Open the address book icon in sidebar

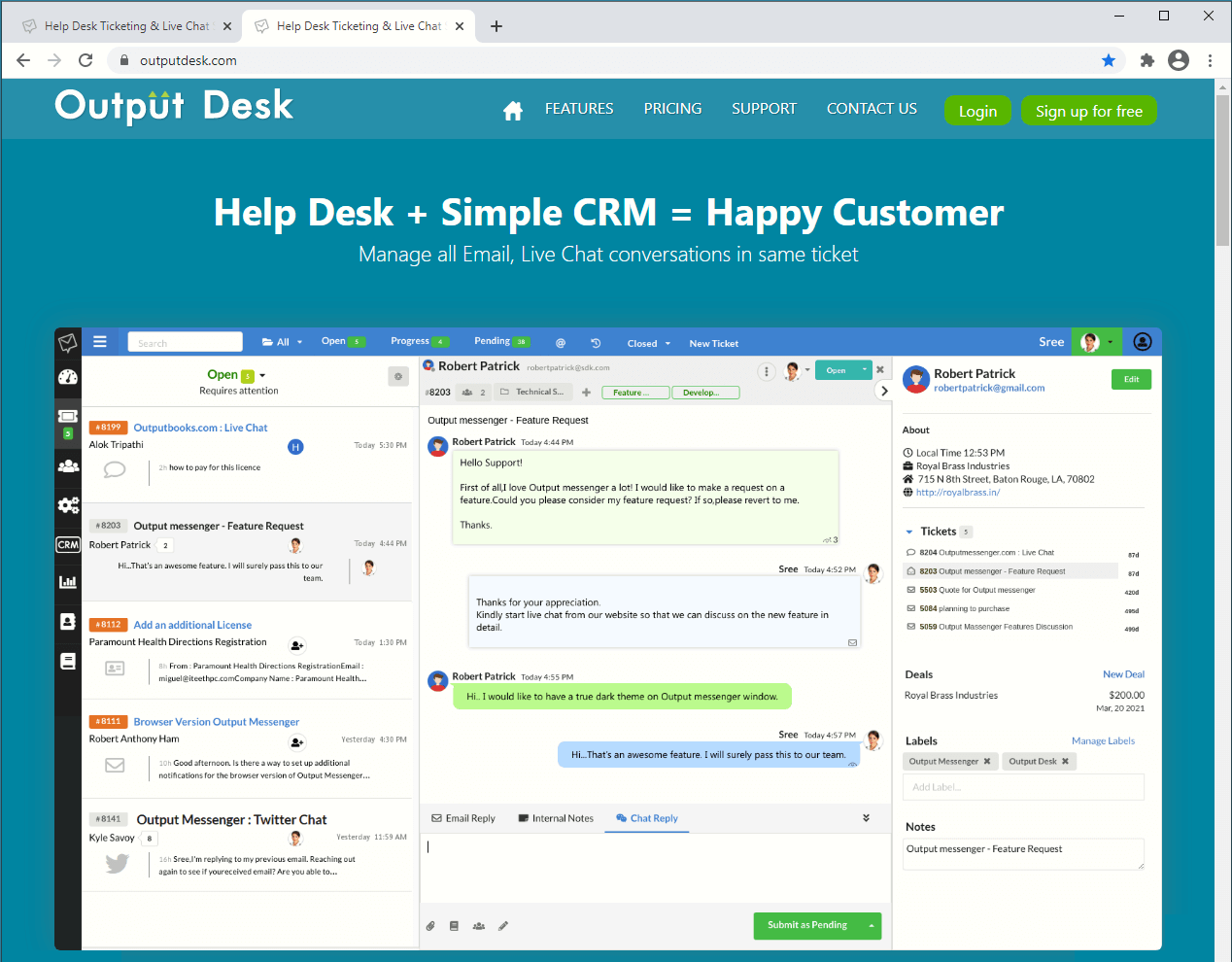tap(68, 622)
